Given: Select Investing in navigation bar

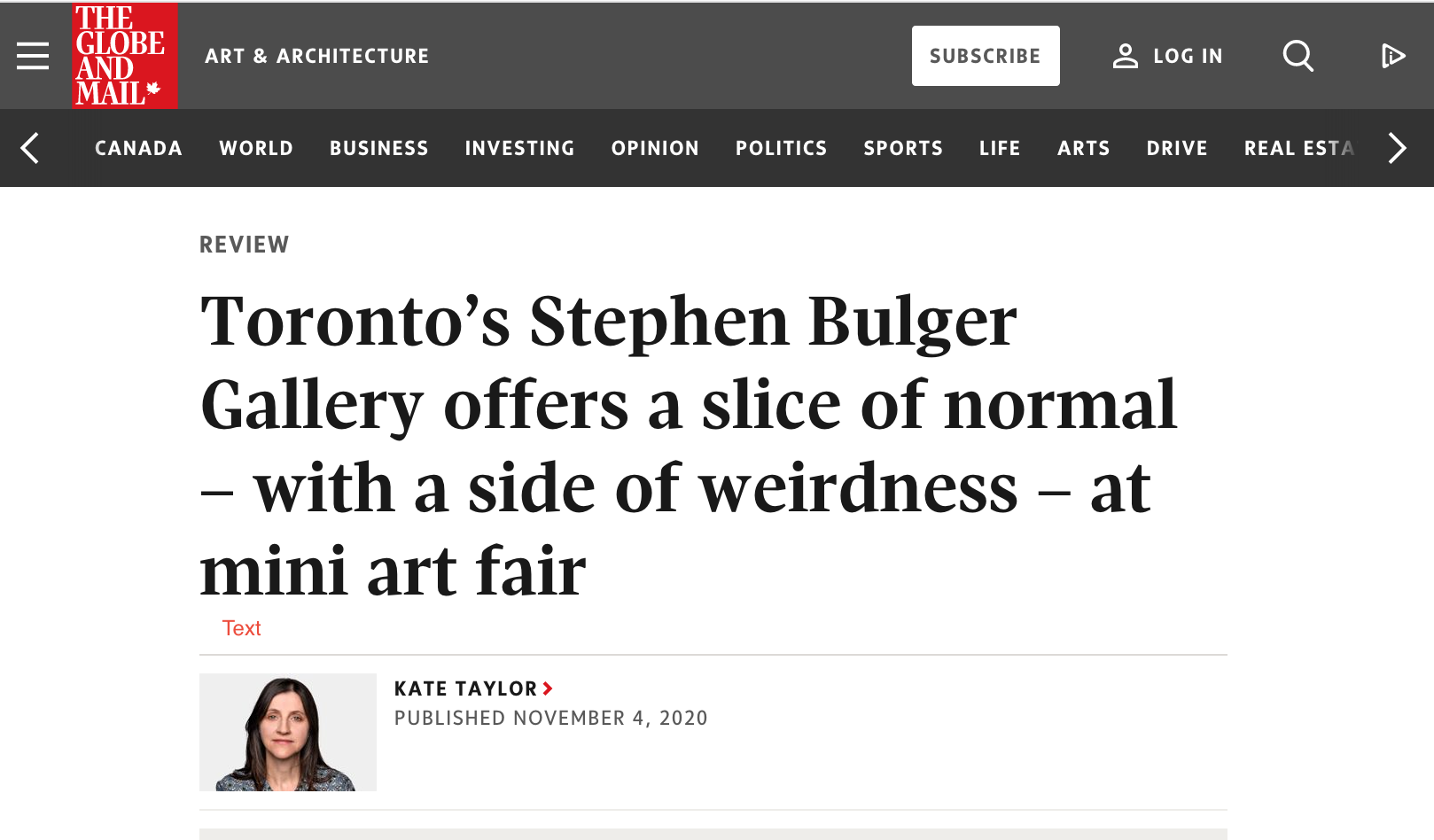Looking at the screenshot, I should 519,148.
